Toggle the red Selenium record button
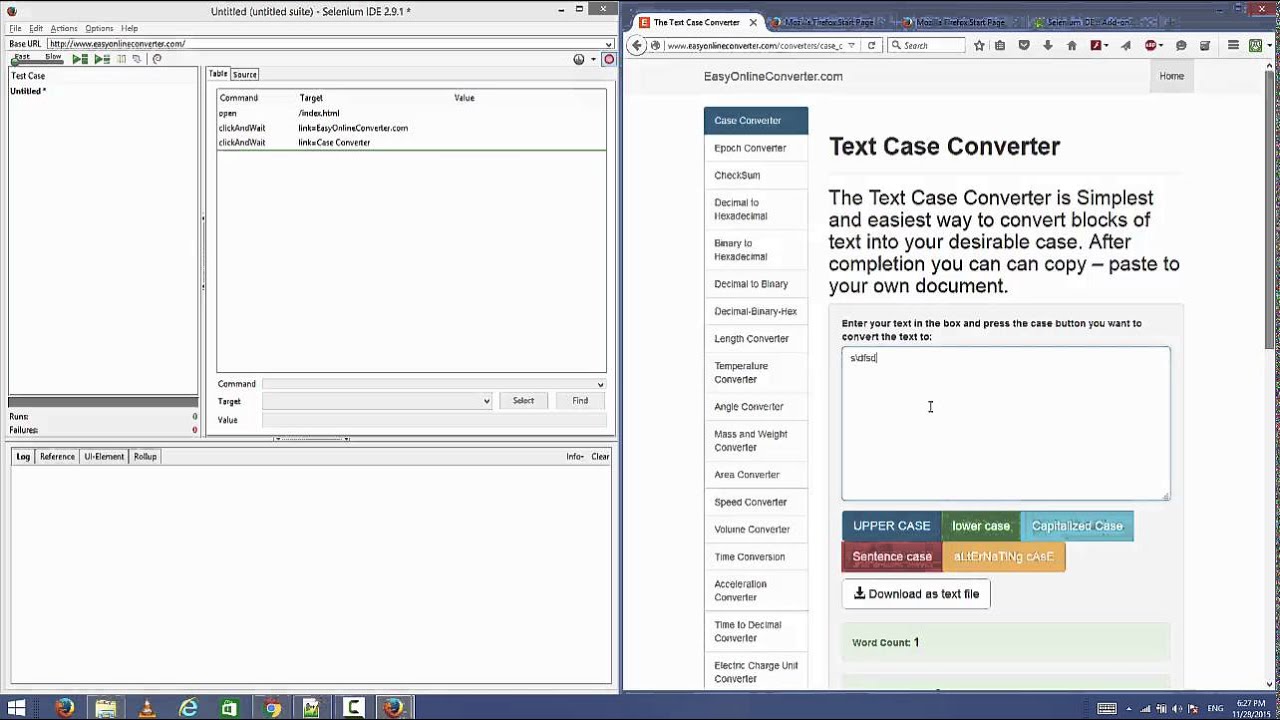The width and height of the screenshot is (1280, 720). 608,59
